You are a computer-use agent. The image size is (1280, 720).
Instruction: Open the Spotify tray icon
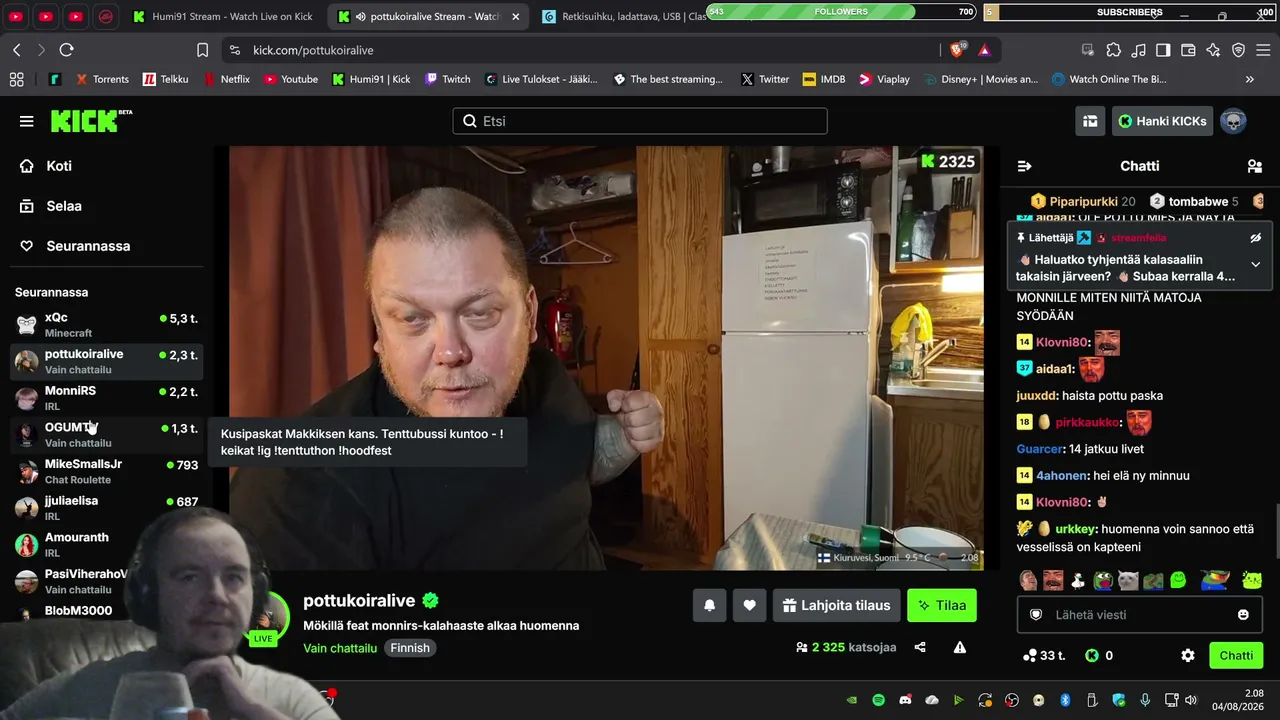coord(879,700)
